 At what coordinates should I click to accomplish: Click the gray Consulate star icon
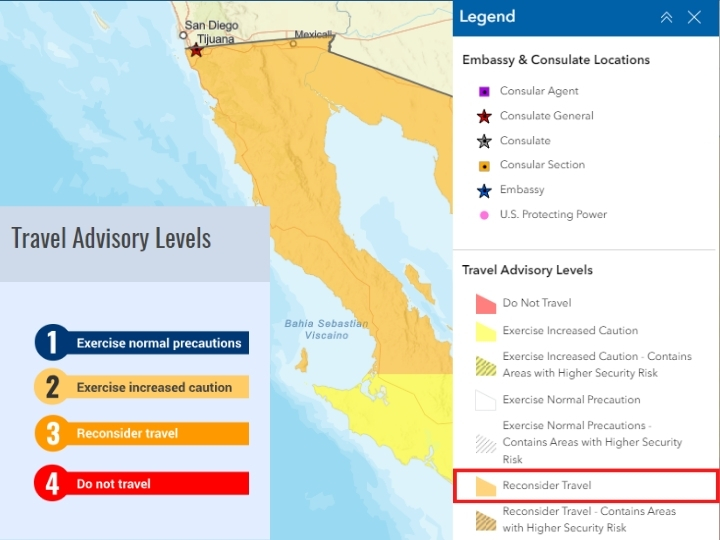(x=484, y=141)
